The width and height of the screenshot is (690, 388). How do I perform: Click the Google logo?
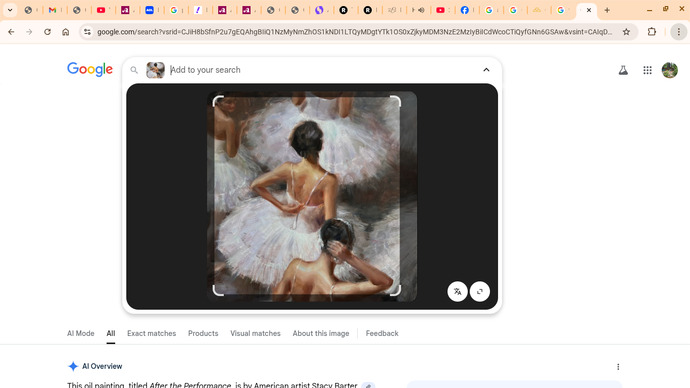coord(90,70)
